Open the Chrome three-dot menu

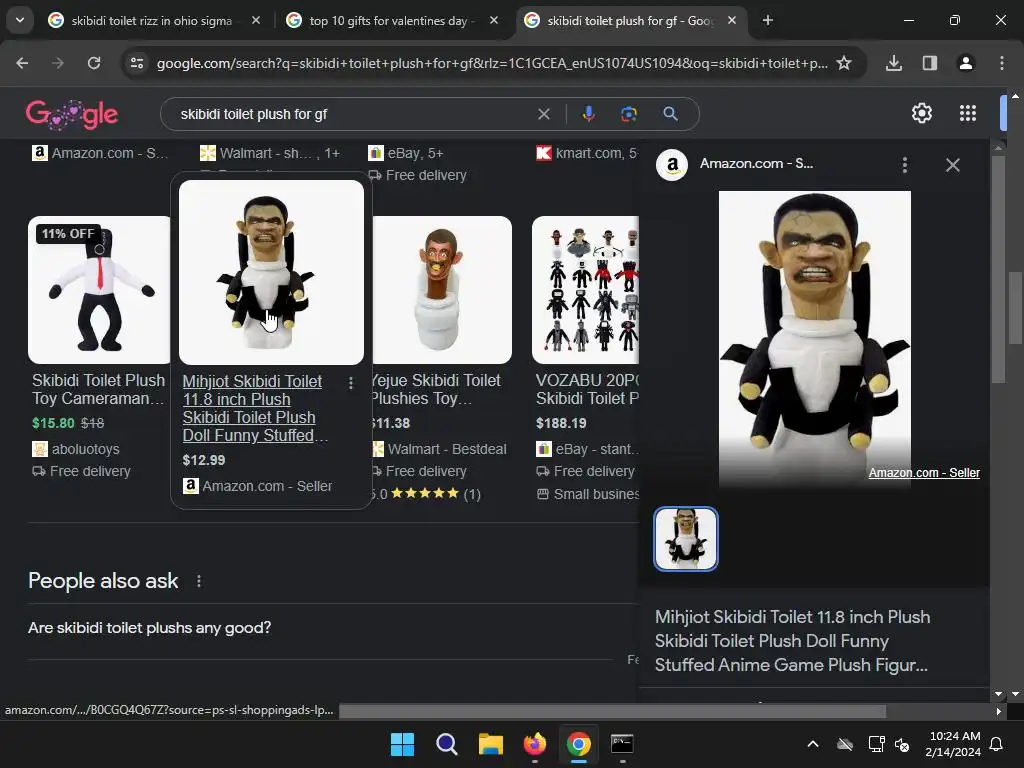(x=1002, y=63)
